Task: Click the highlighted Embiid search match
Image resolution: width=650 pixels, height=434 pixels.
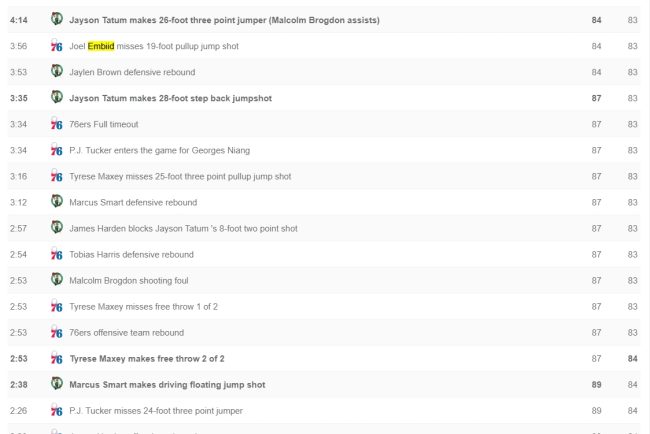Action: [101, 46]
